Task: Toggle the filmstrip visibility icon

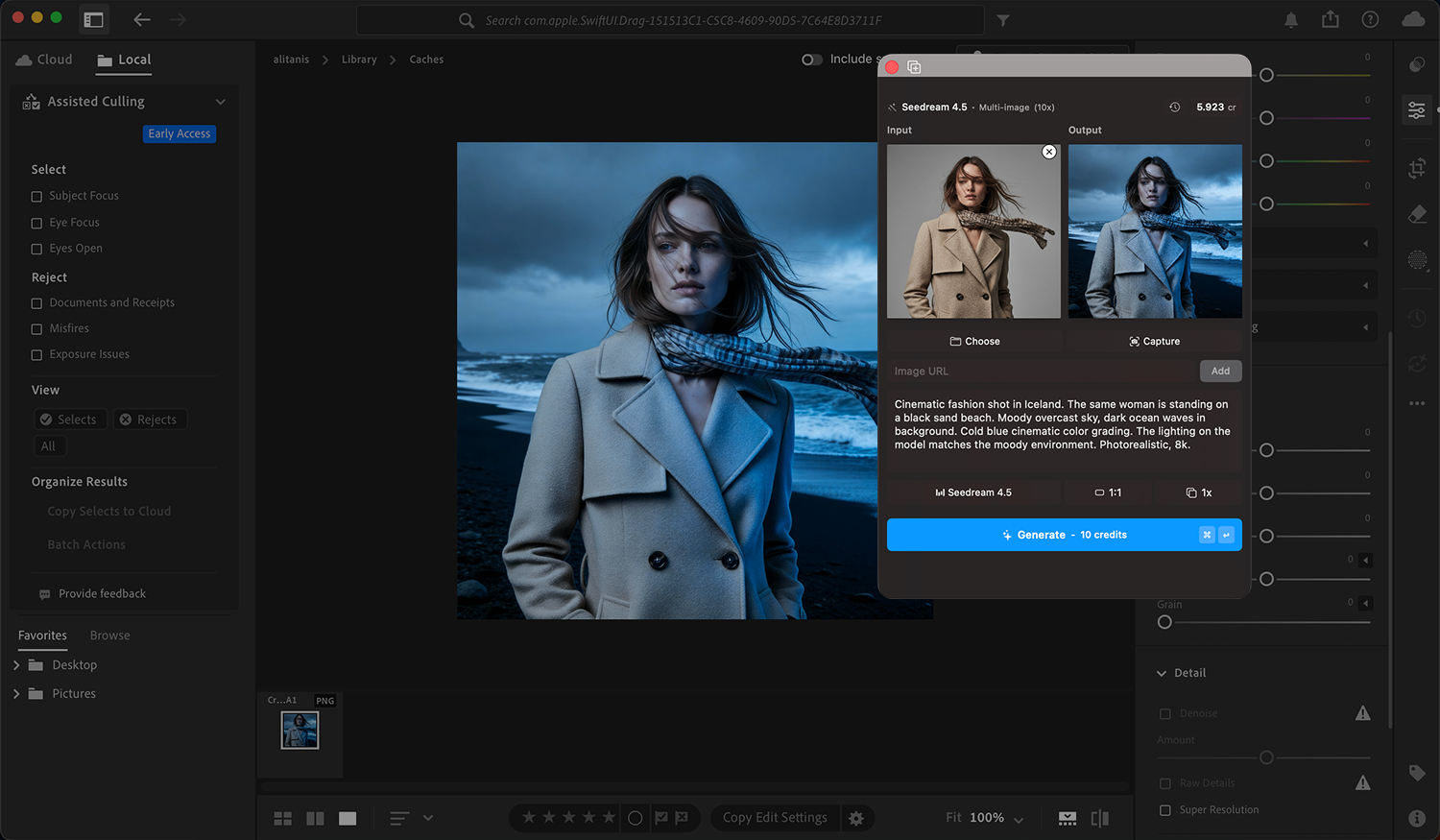Action: pos(1067,818)
